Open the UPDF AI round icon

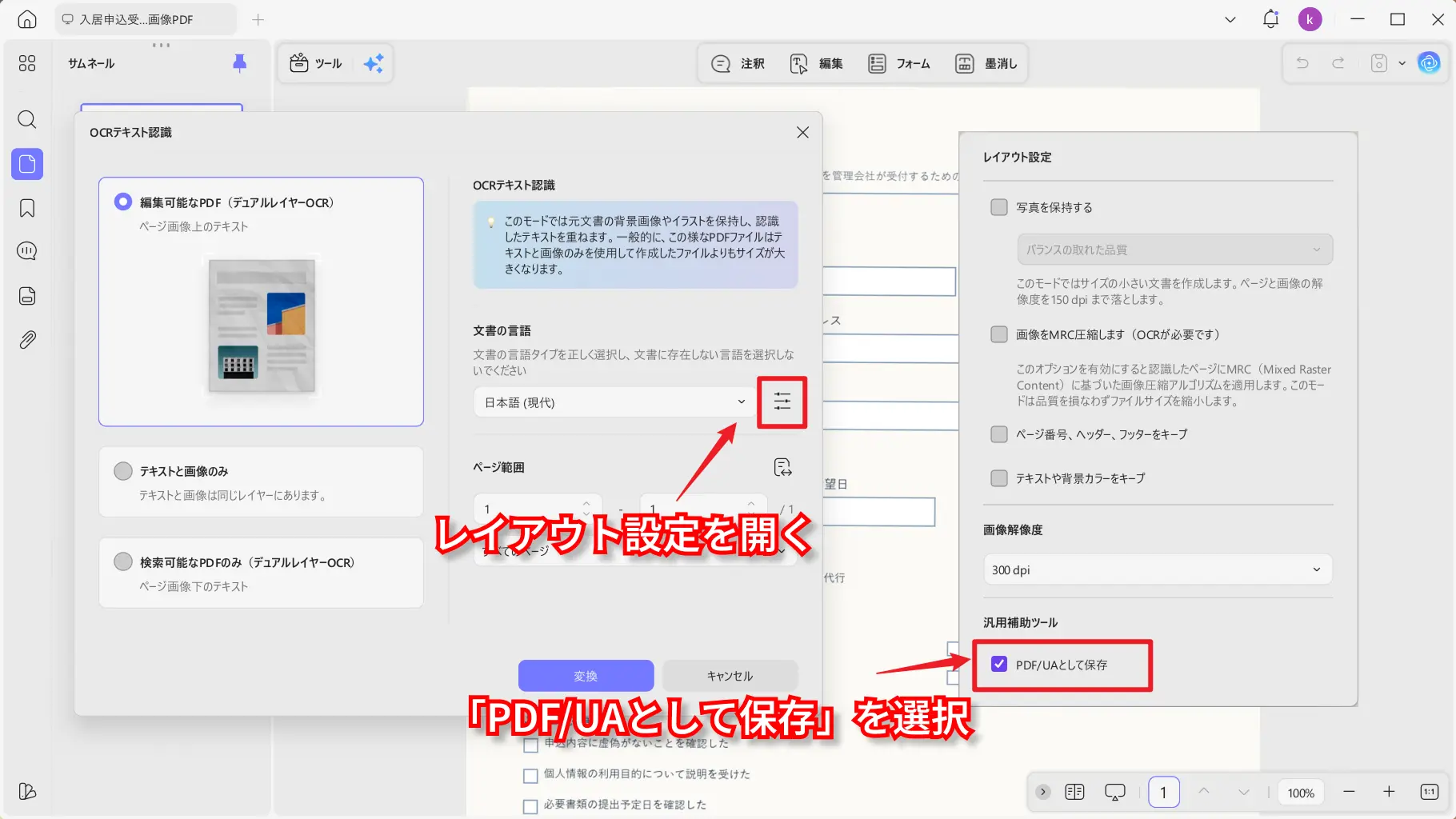click(x=1429, y=63)
